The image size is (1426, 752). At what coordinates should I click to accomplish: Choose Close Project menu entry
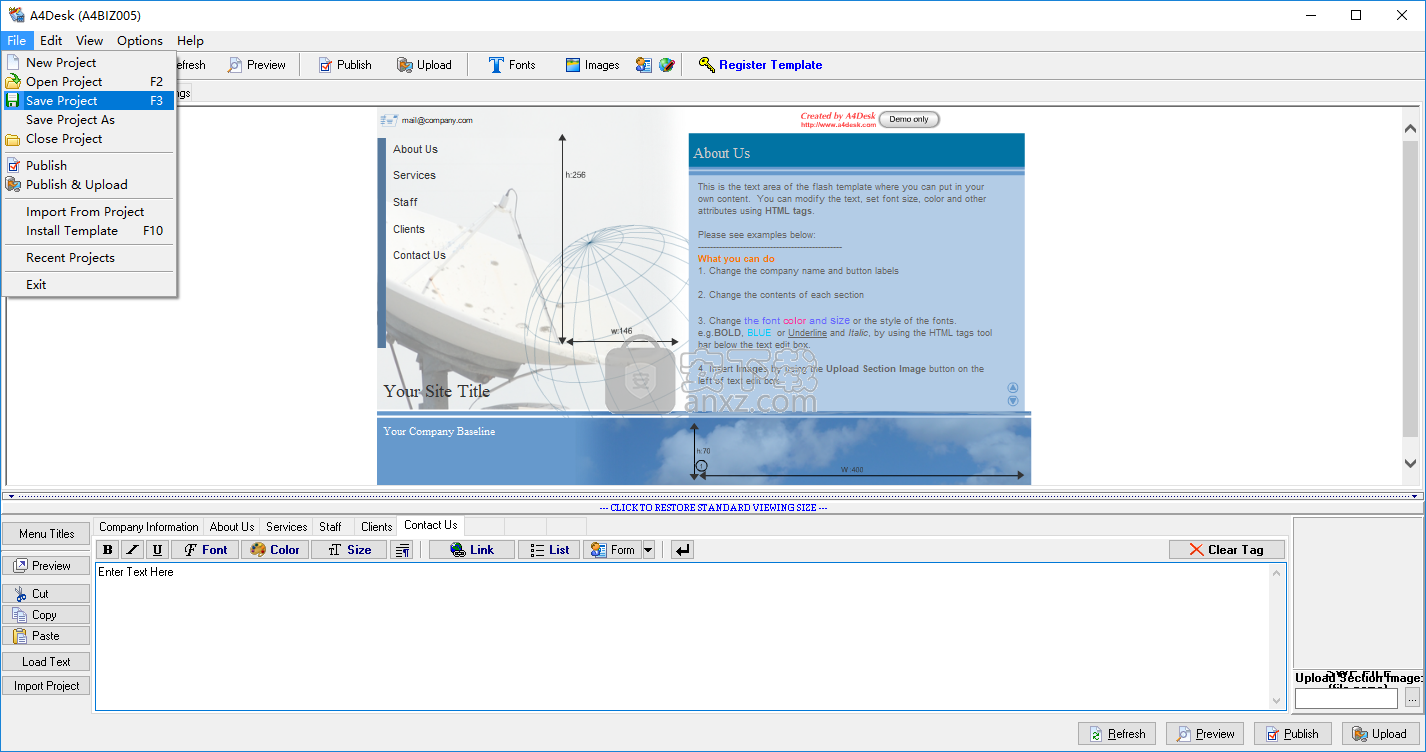pyautogui.click(x=89, y=139)
